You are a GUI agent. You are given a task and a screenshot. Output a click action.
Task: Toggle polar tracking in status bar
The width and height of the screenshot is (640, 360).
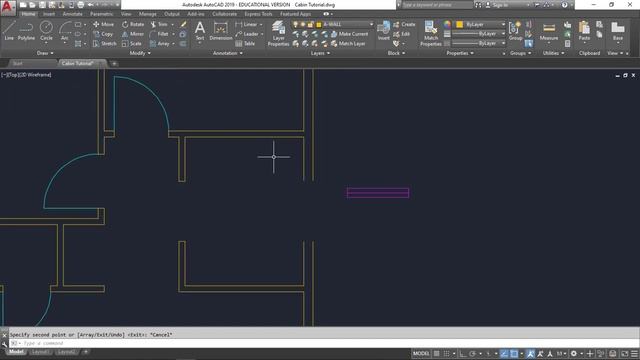[x=472, y=353]
